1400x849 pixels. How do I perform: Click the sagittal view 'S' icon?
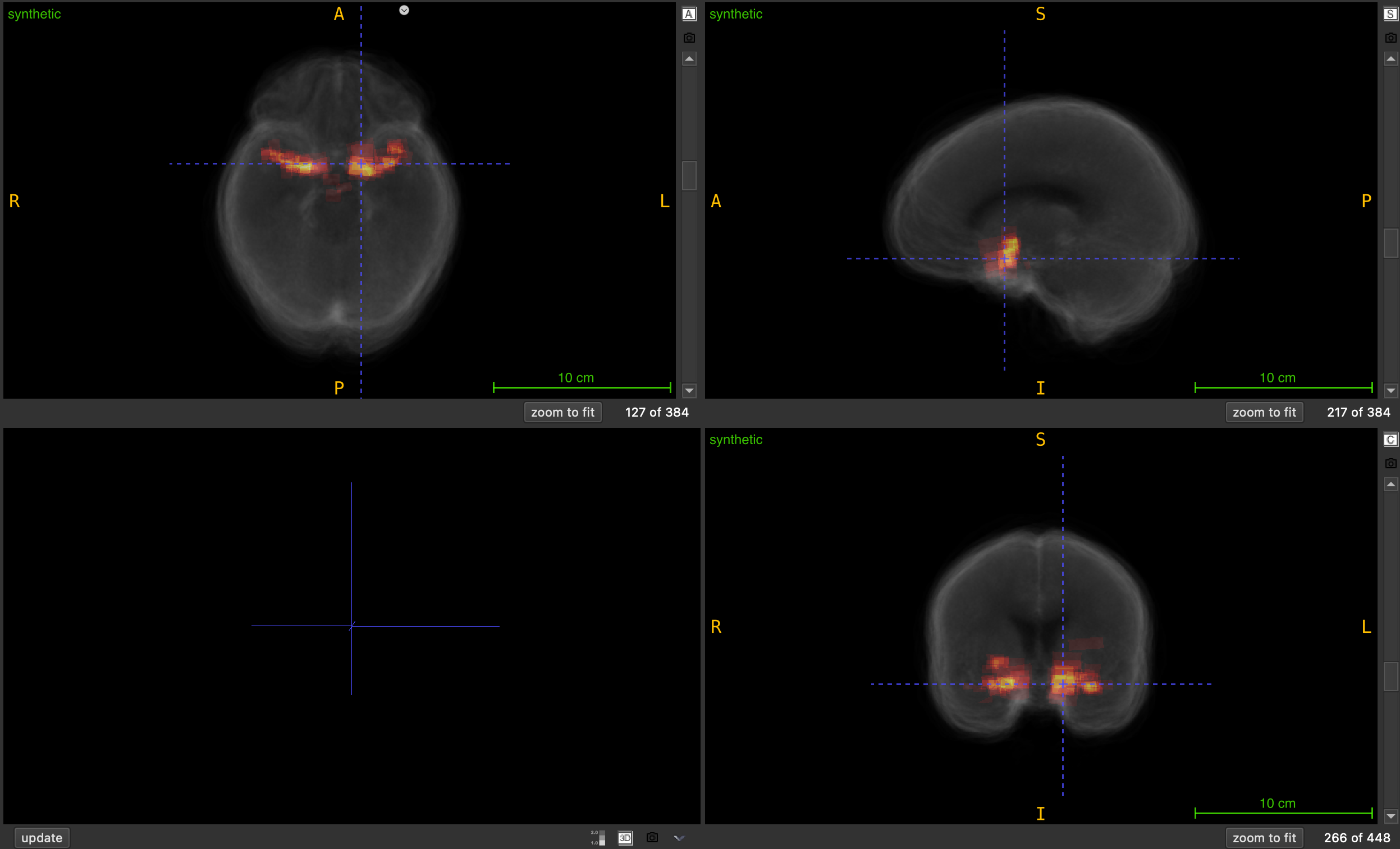pyautogui.click(x=1390, y=14)
